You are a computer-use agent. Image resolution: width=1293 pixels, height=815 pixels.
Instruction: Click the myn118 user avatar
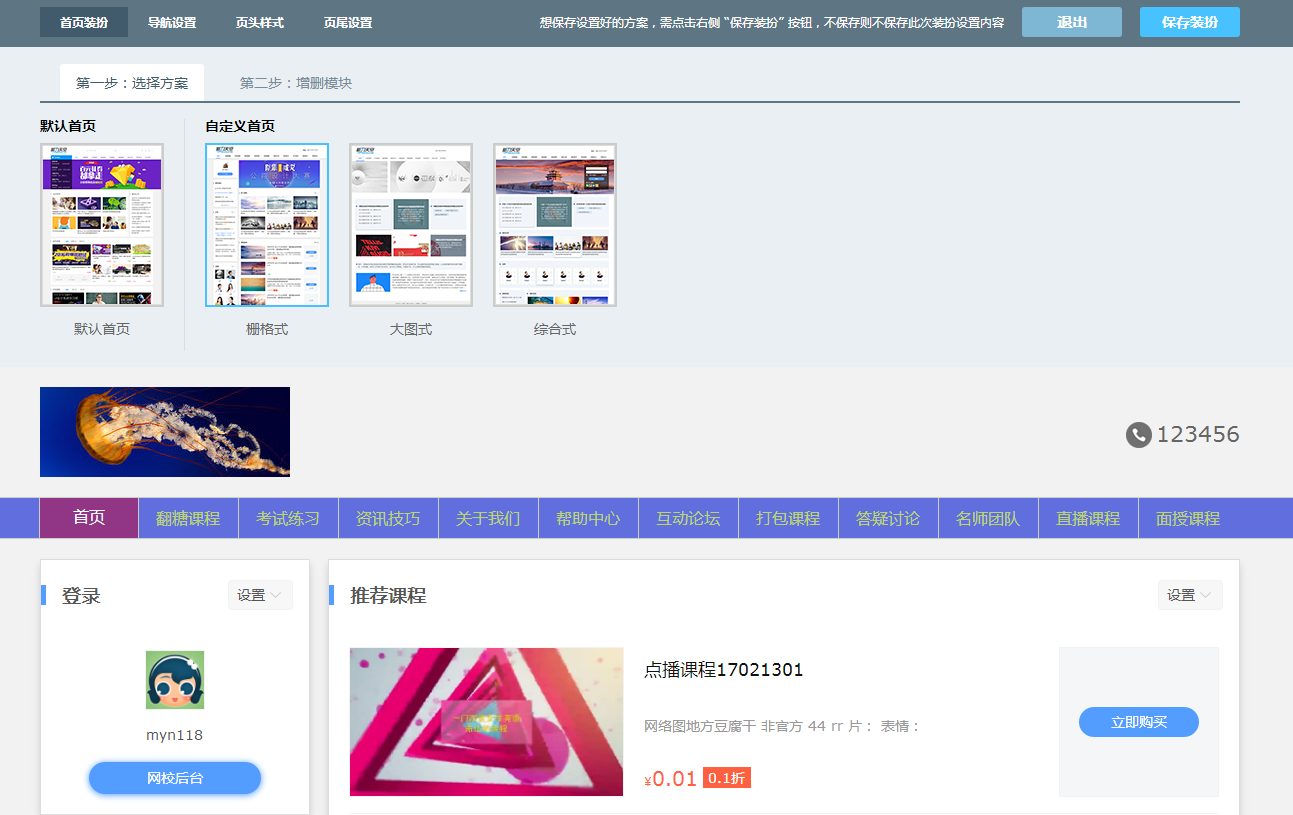(175, 680)
